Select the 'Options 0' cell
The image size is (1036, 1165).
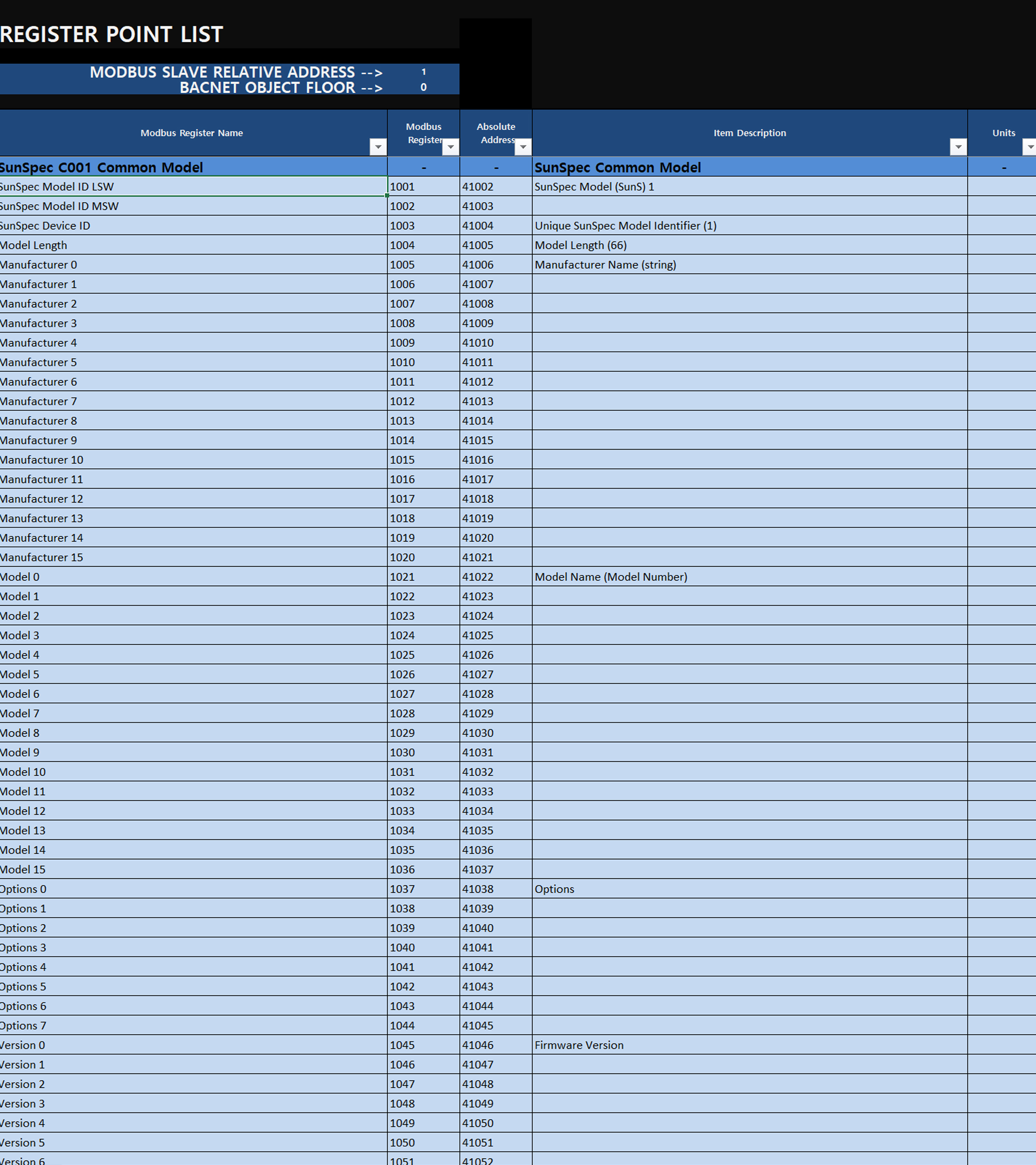click(x=193, y=889)
